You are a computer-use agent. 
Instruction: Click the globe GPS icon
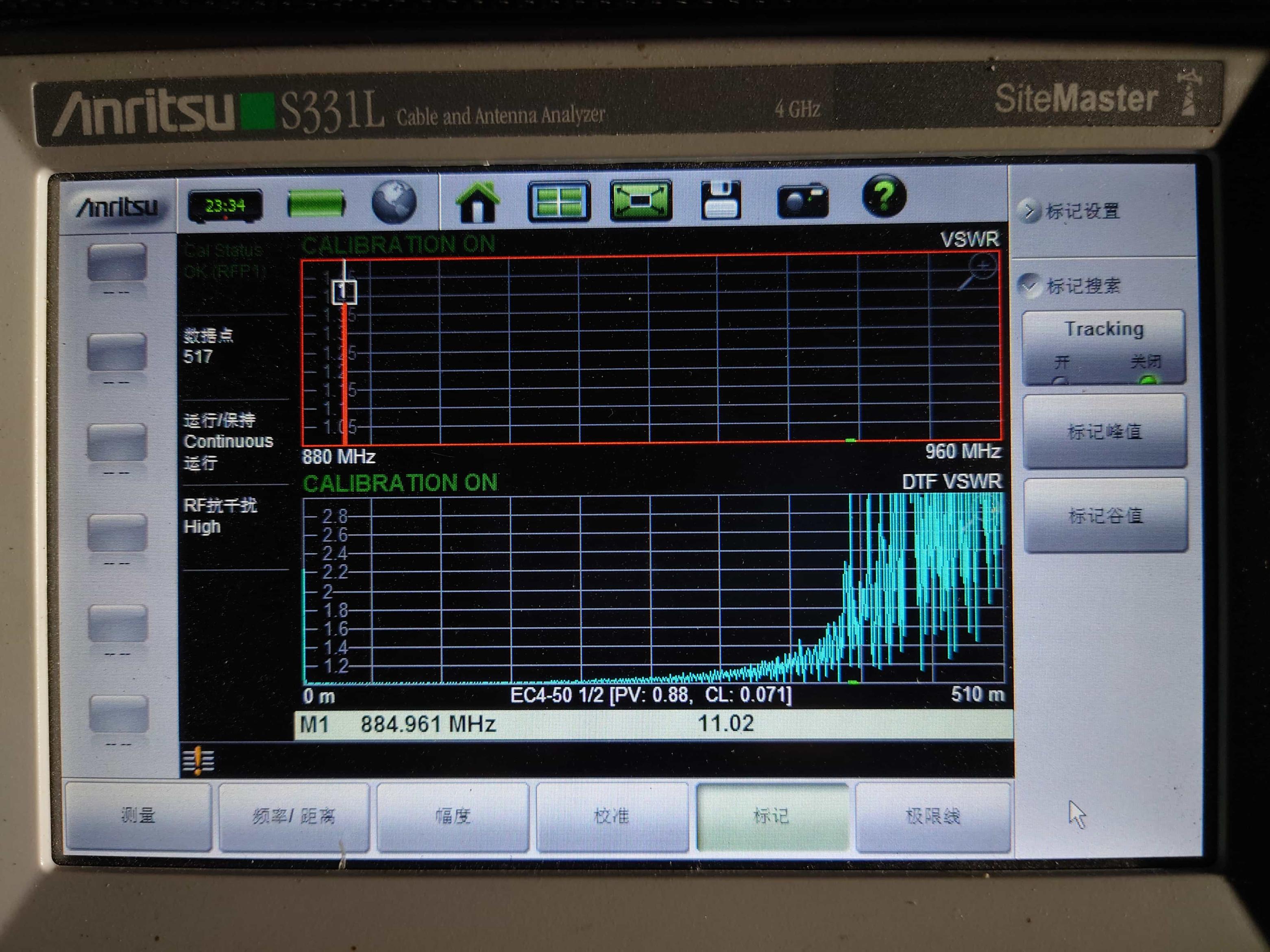tap(394, 202)
